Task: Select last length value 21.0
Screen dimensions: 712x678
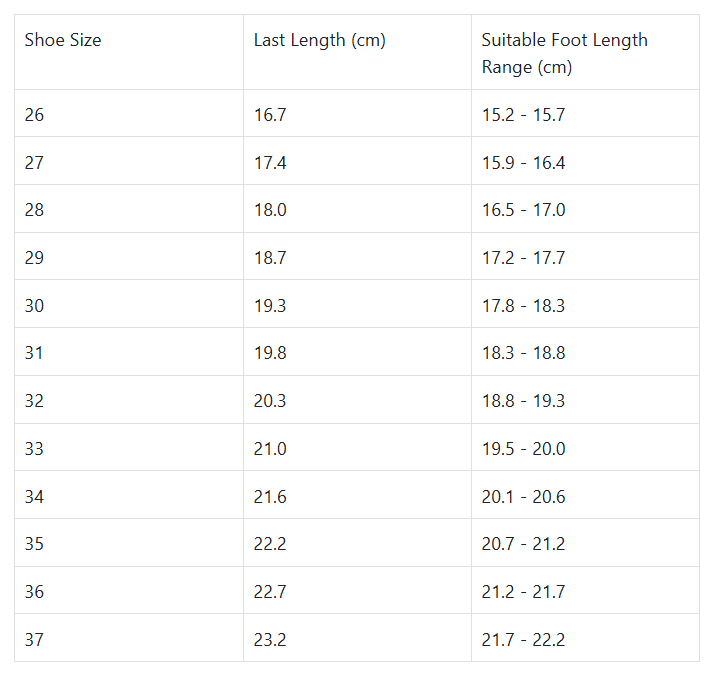Action: [270, 449]
